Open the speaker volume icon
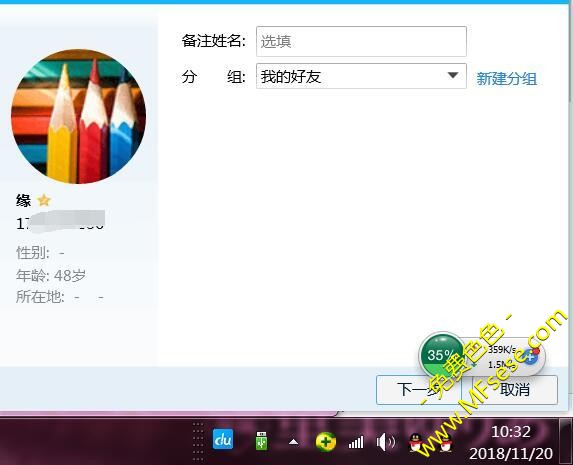The height and width of the screenshot is (465, 573). pos(386,442)
